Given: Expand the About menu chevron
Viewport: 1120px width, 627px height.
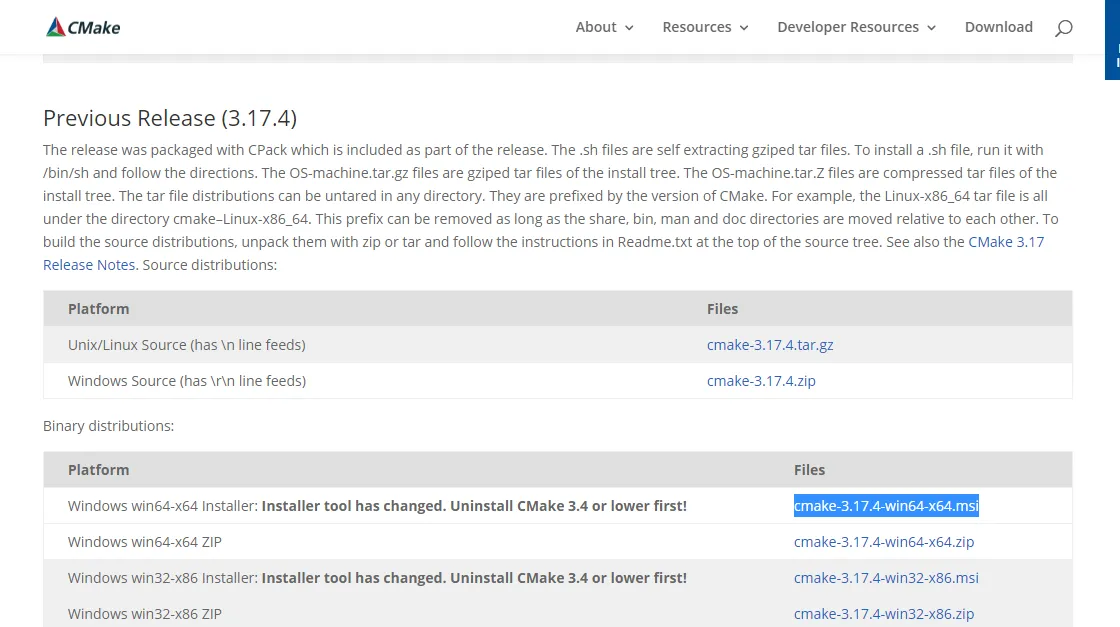Looking at the screenshot, I should [x=629, y=28].
